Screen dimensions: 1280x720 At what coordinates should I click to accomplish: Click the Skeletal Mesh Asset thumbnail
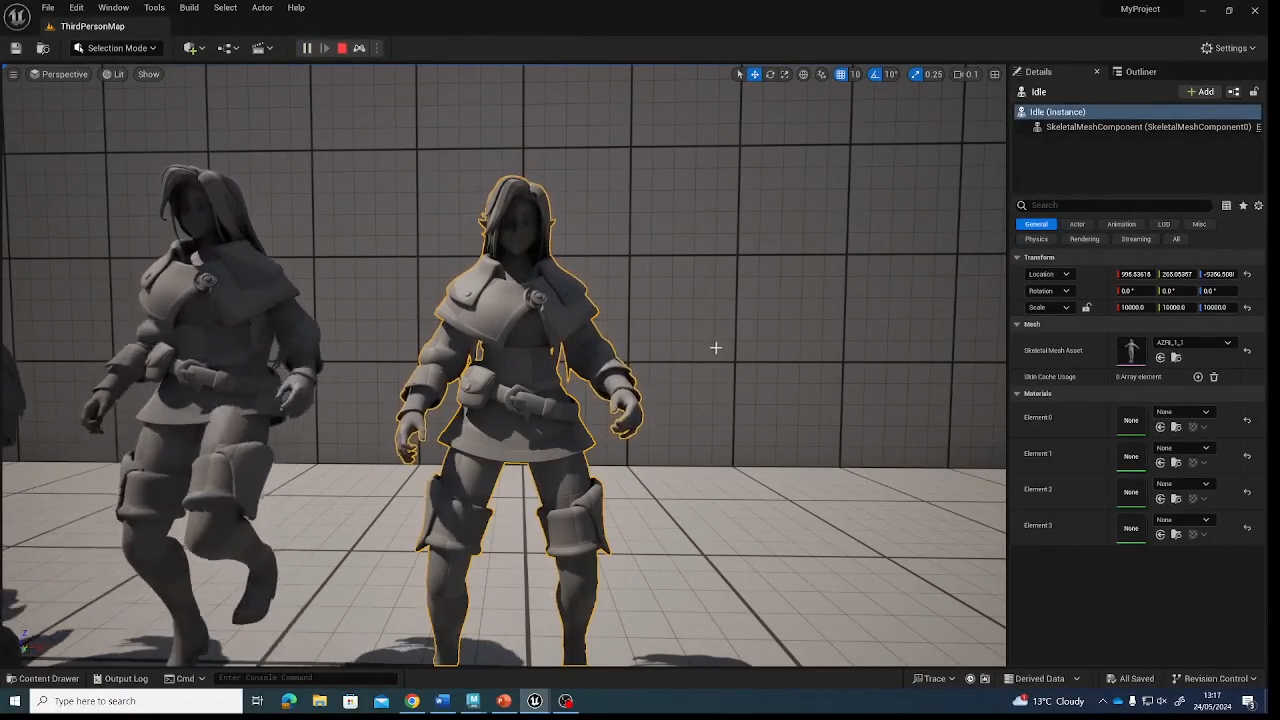[1131, 350]
